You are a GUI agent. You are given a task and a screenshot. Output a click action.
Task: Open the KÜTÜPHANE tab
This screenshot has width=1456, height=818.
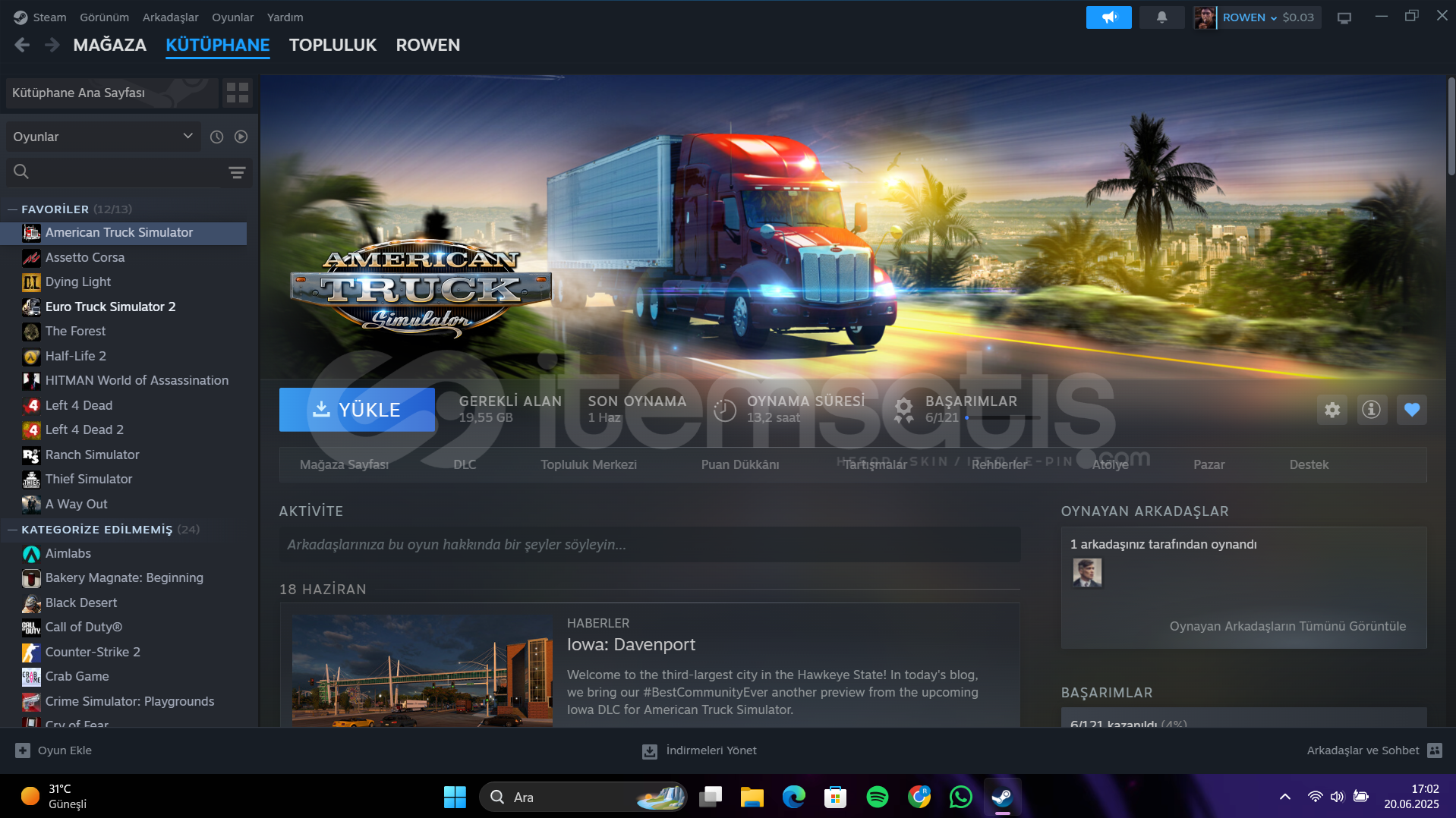point(218,45)
